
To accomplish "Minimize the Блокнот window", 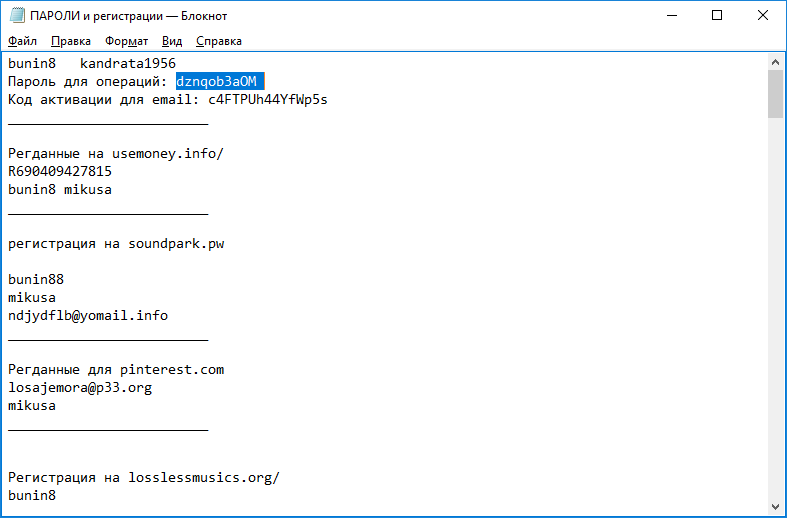I will click(x=672, y=16).
